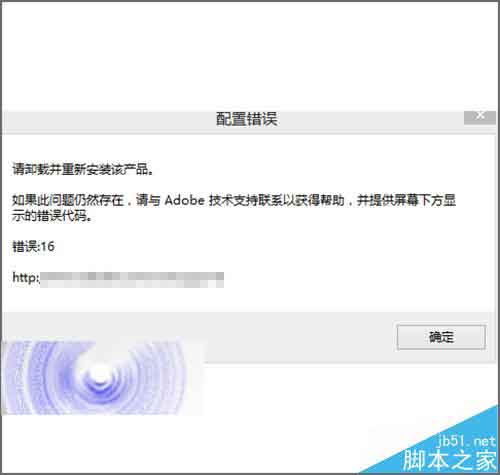Click the 脚本之家 watermark logo
This screenshot has height=475, width=500.
click(x=449, y=460)
